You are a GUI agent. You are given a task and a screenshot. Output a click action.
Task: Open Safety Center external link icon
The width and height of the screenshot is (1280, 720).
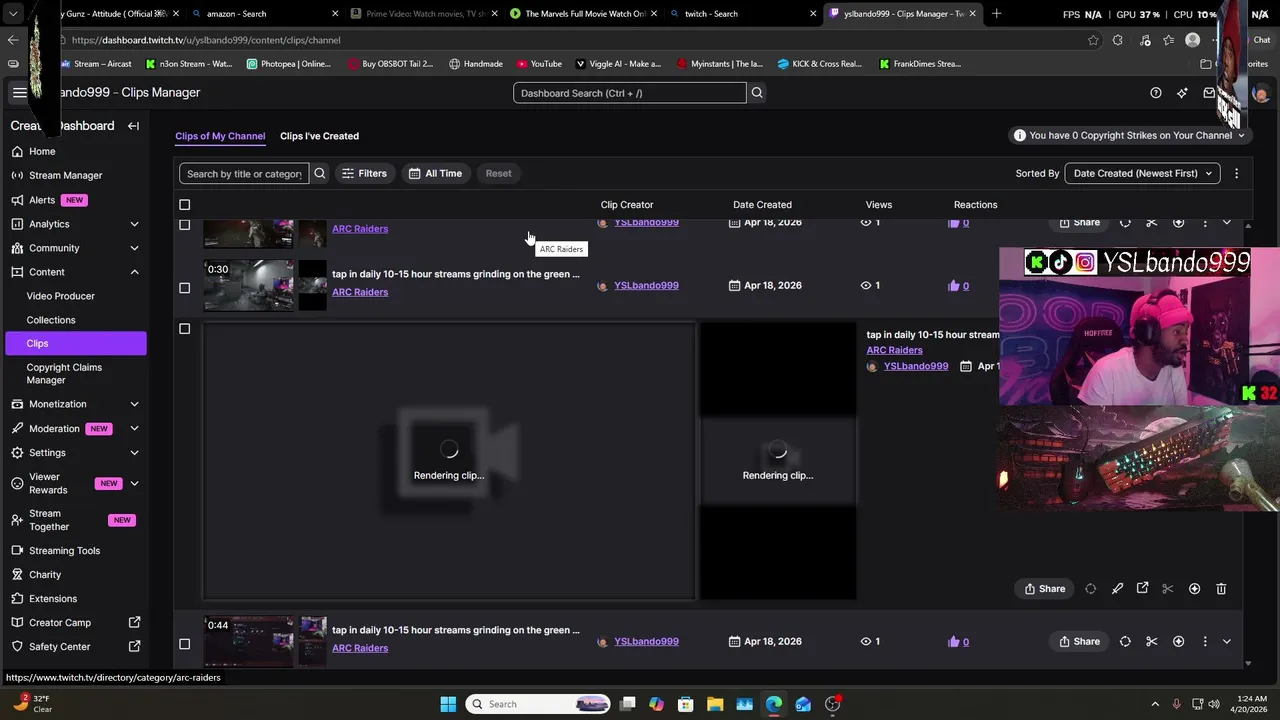pyautogui.click(x=135, y=646)
